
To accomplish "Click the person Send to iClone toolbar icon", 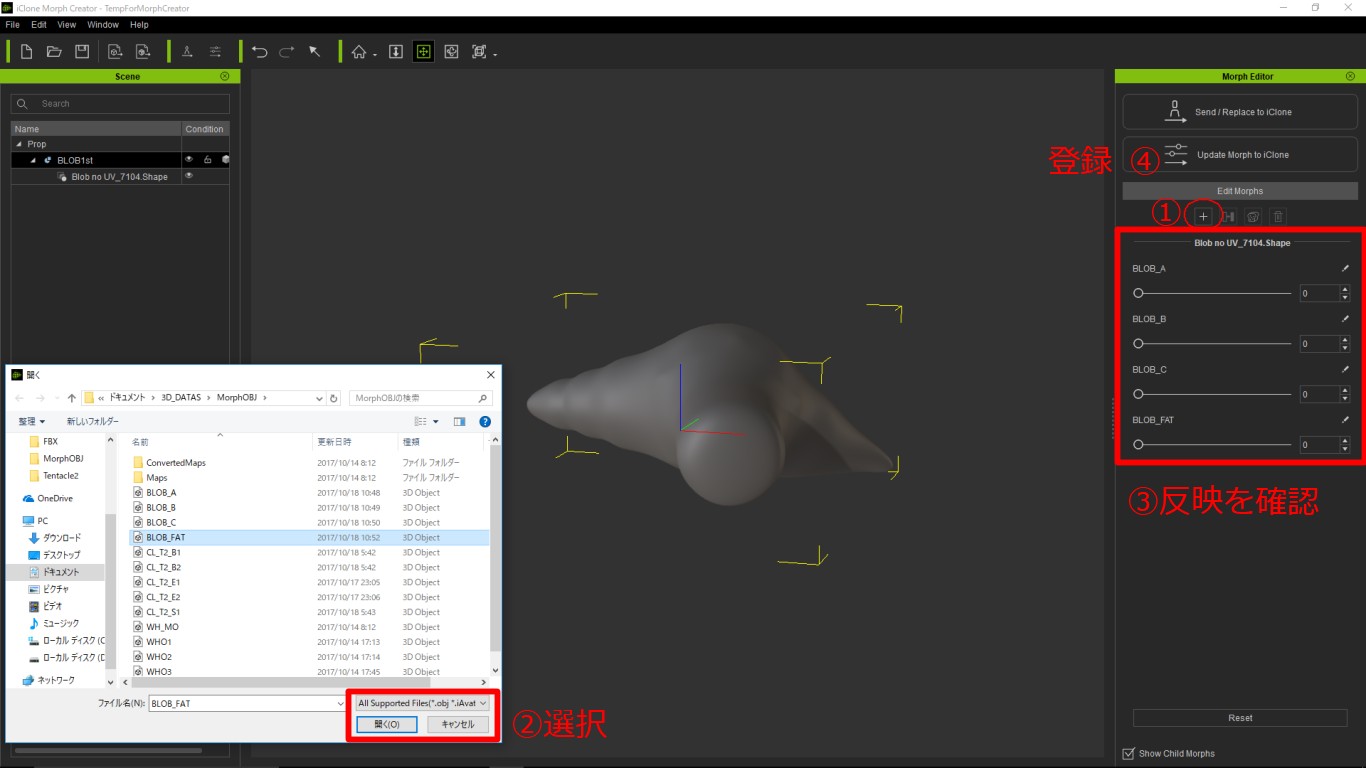I will (x=187, y=52).
